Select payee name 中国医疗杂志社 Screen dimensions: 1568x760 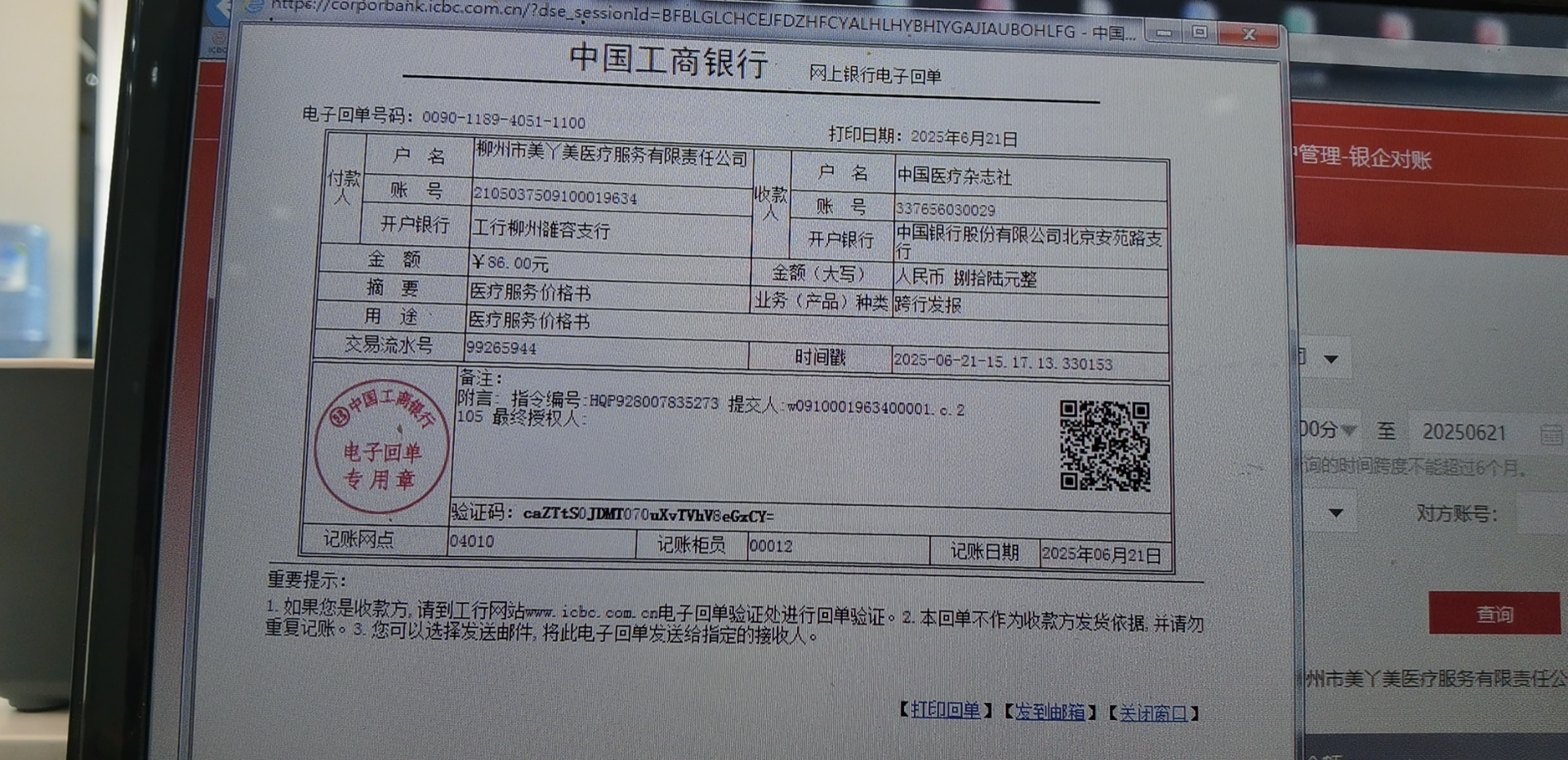(x=954, y=176)
